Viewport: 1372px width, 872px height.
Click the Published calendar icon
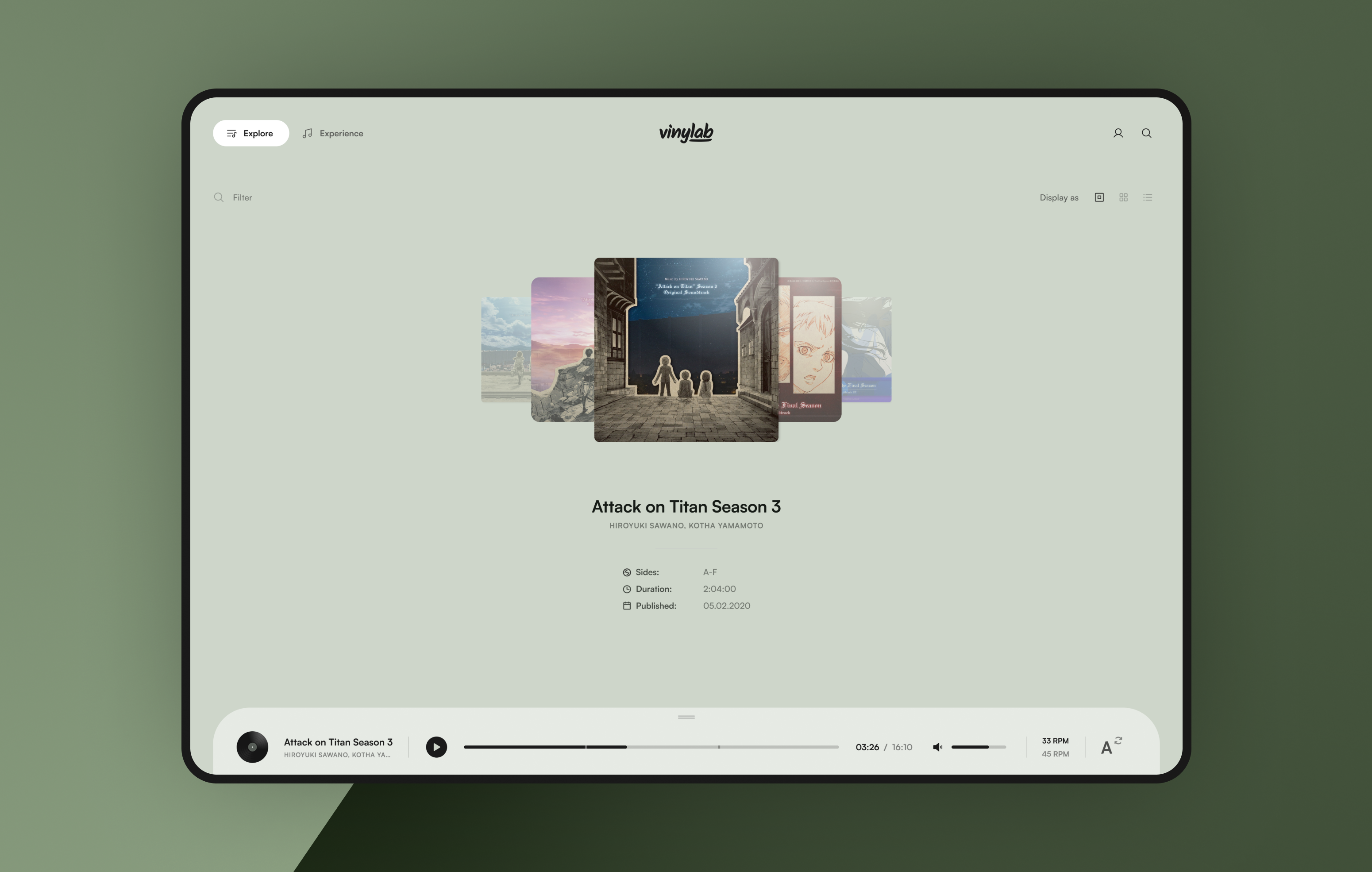tap(627, 606)
